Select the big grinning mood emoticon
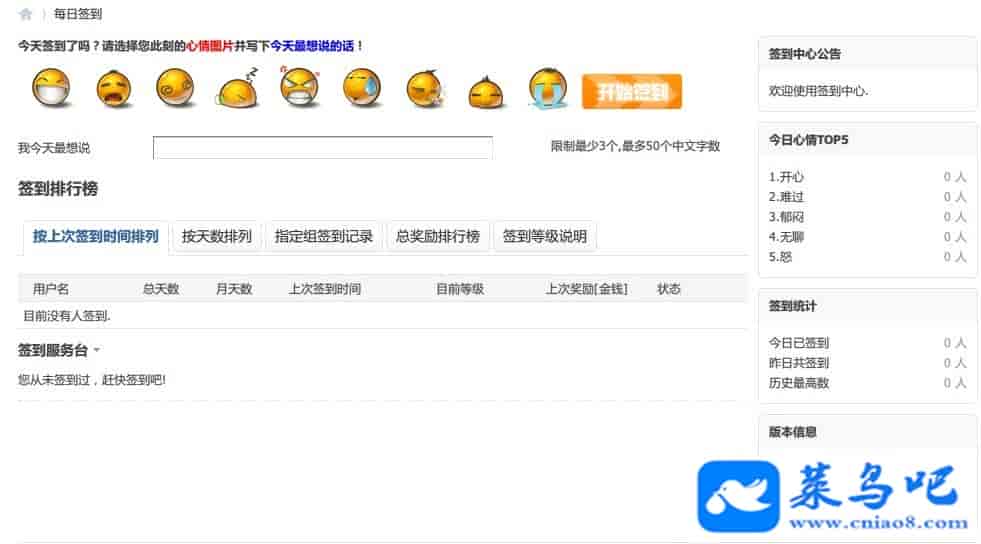The height and width of the screenshot is (544, 981). click(51, 88)
